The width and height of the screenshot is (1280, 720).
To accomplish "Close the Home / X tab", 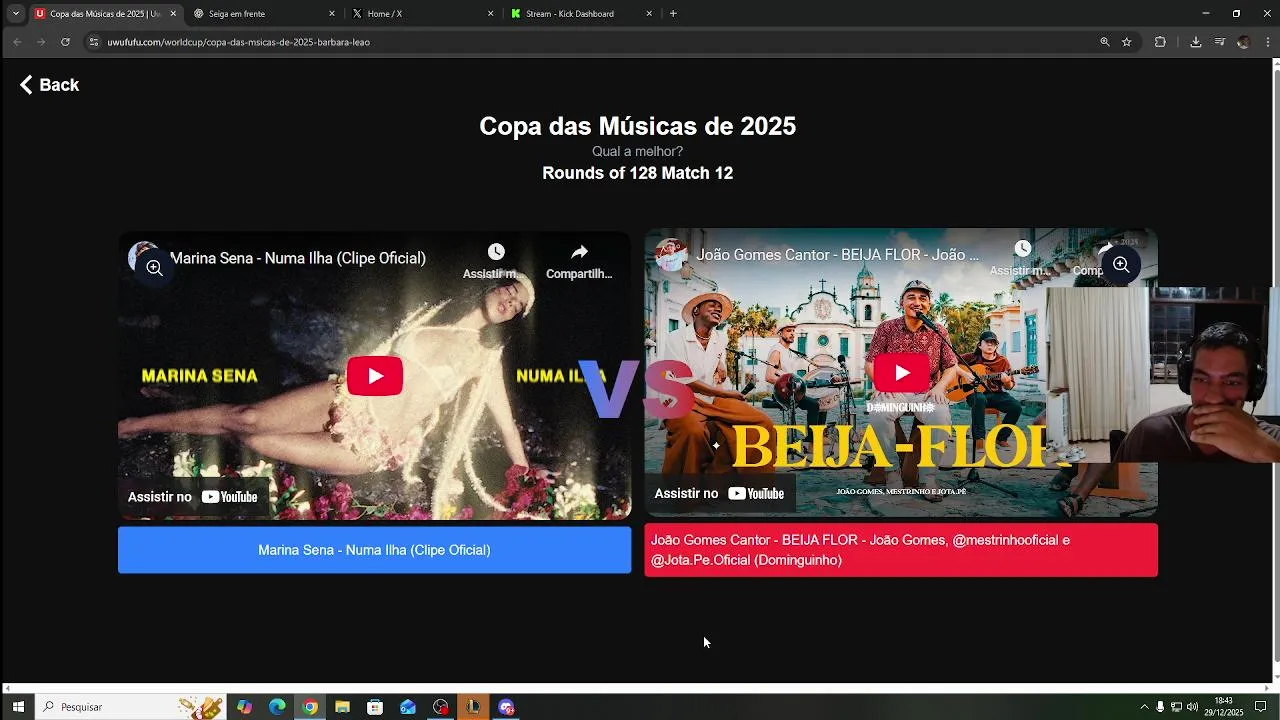I will click(491, 14).
